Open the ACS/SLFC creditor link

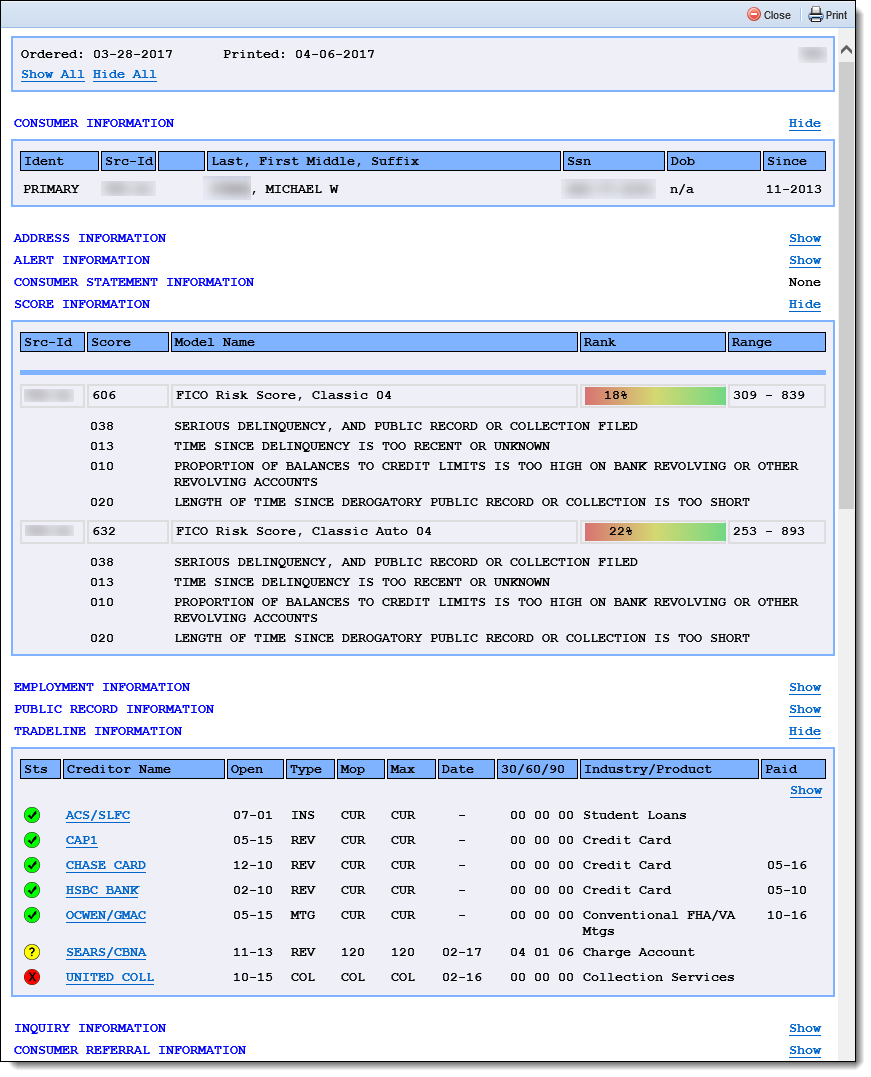(x=98, y=815)
